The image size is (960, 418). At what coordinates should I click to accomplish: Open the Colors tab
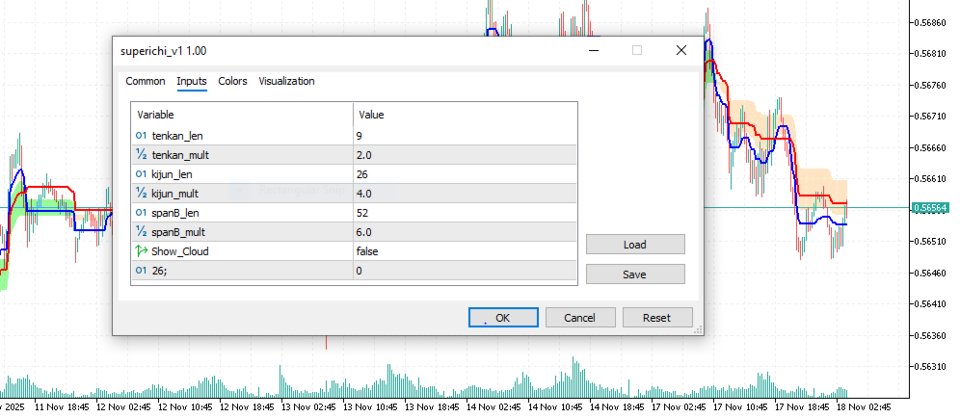233,81
